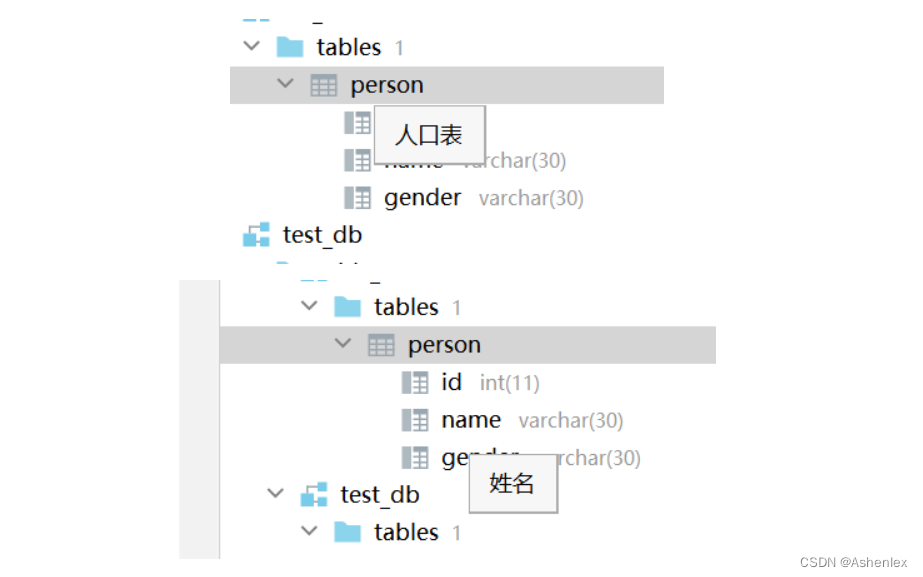Collapse the lower test_db node
923x577 pixels.
coord(275,493)
